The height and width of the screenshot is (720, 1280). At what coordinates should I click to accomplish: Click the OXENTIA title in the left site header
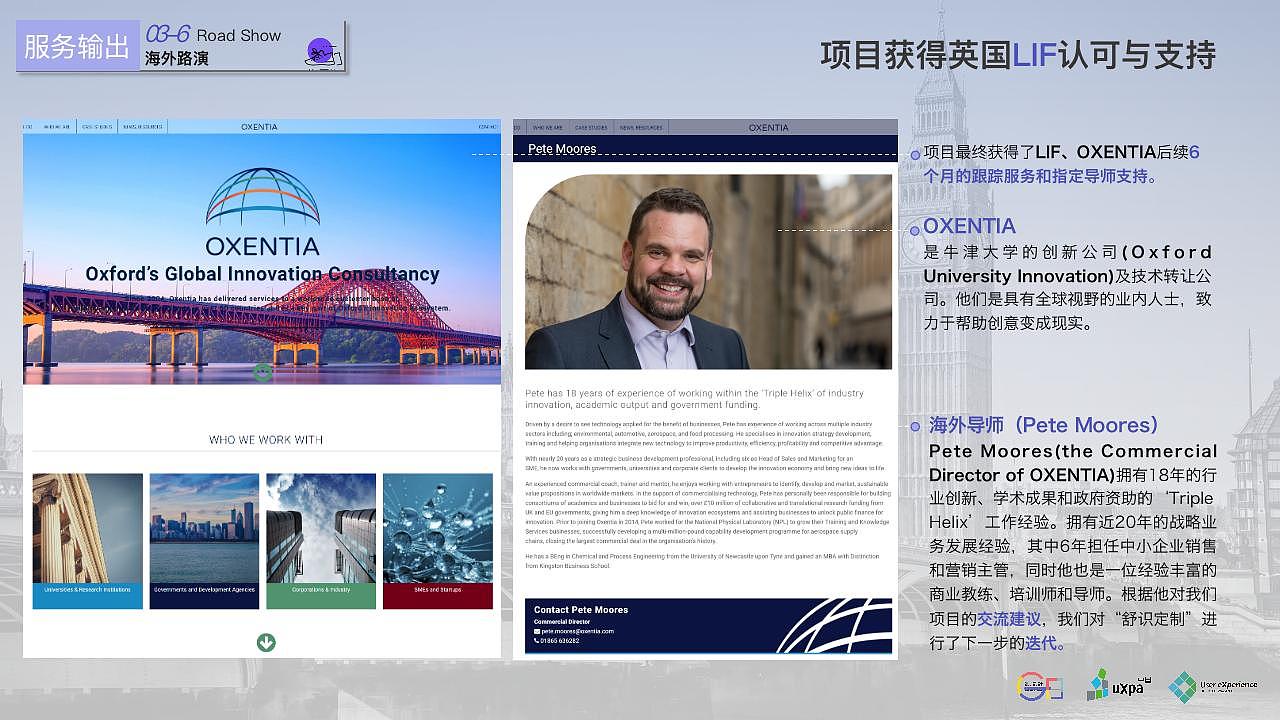point(259,127)
